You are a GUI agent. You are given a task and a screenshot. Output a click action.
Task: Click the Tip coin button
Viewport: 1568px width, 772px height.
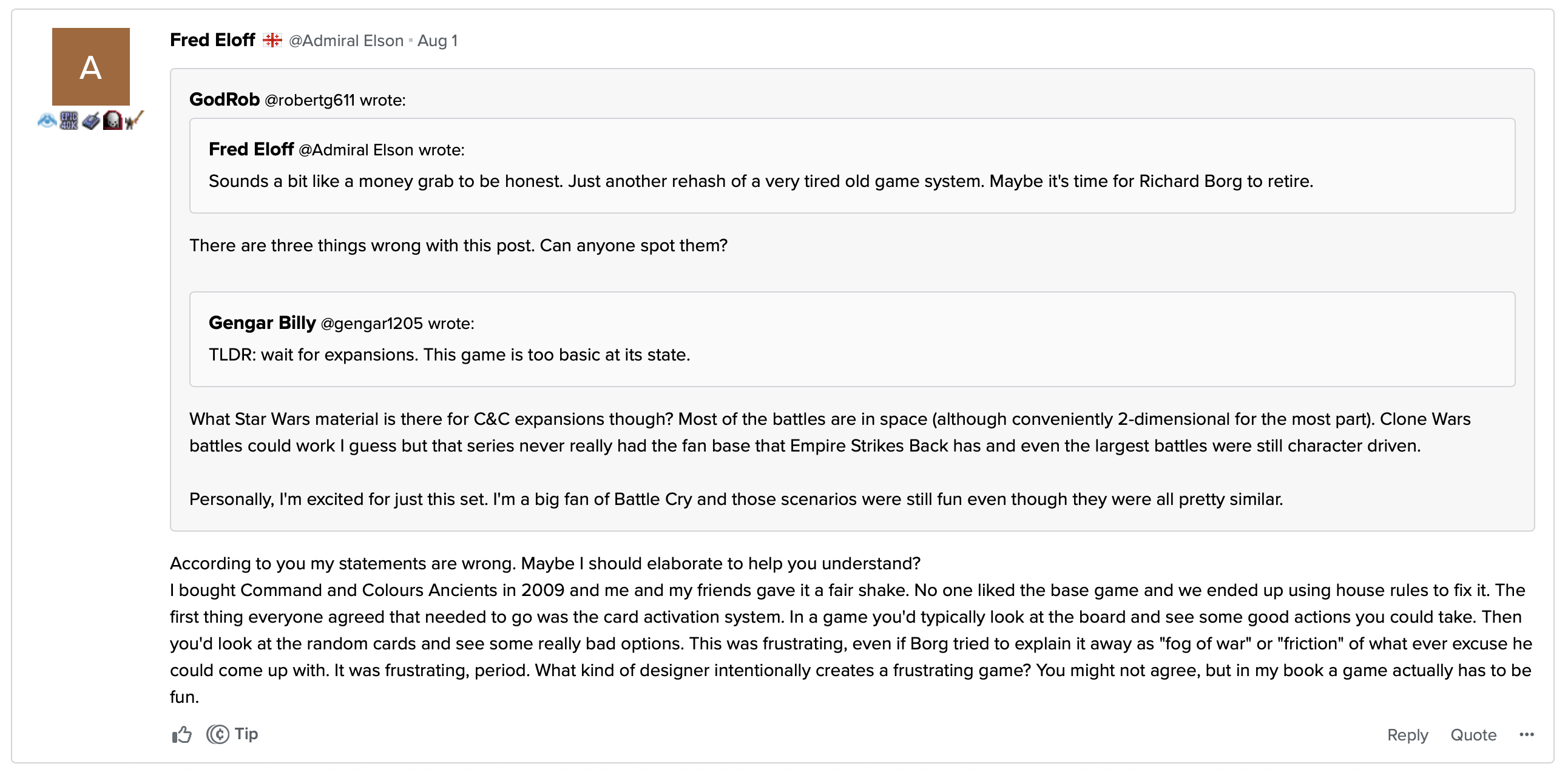click(x=232, y=734)
